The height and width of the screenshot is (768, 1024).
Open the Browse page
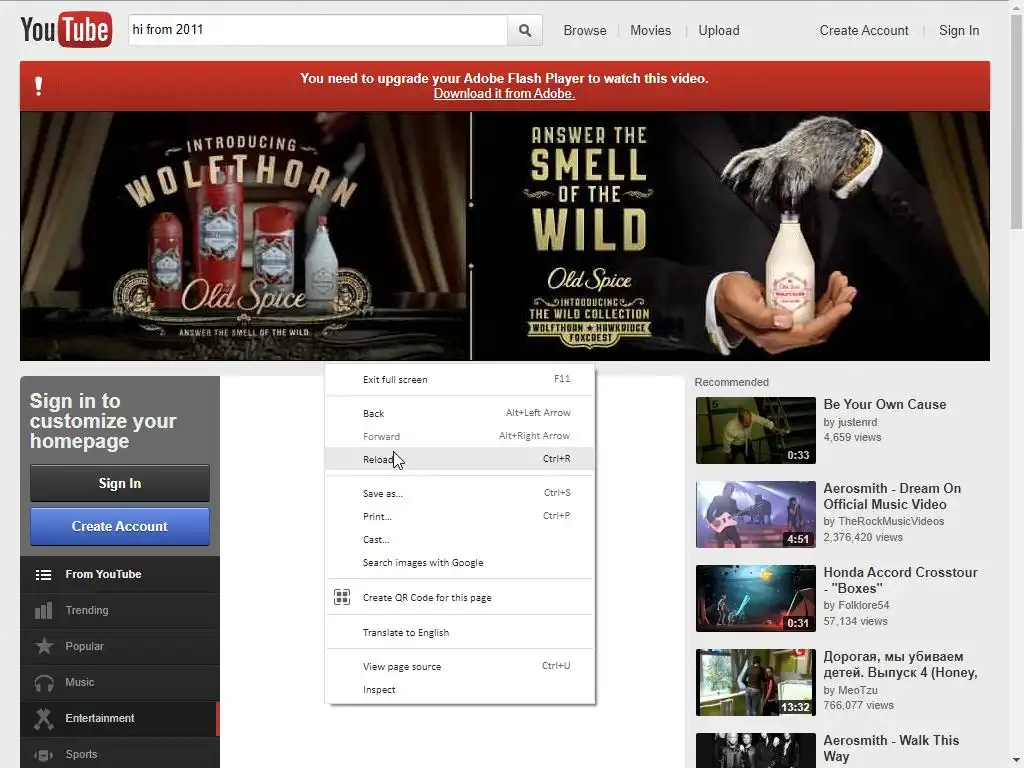pyautogui.click(x=584, y=31)
